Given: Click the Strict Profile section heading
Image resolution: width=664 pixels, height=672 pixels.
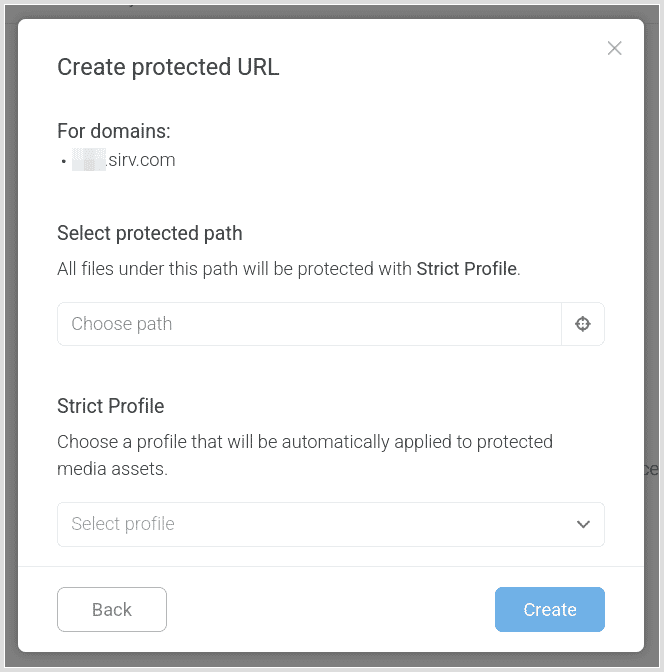Looking at the screenshot, I should (111, 406).
